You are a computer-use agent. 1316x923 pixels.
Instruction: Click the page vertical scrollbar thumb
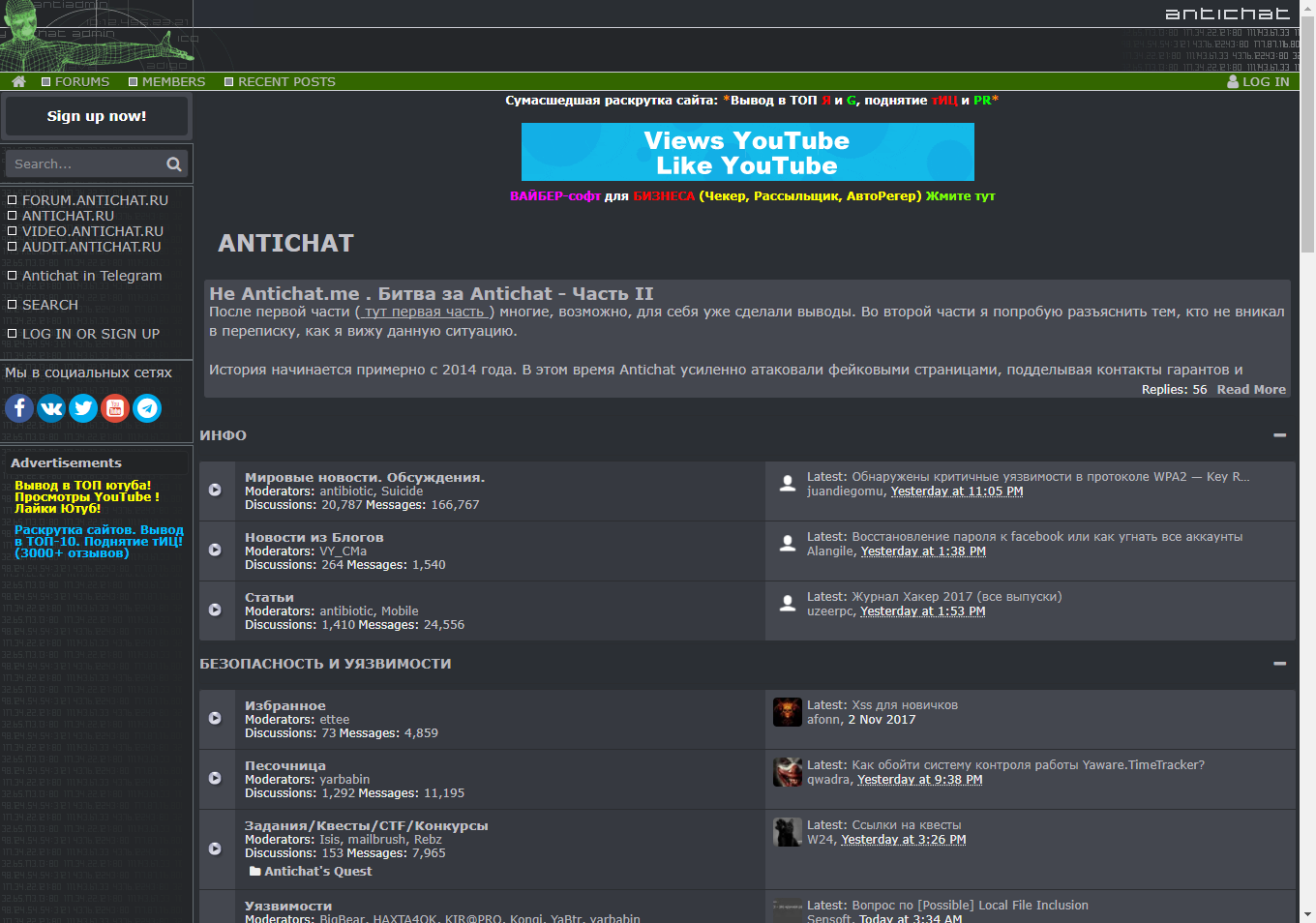pos(1307,134)
